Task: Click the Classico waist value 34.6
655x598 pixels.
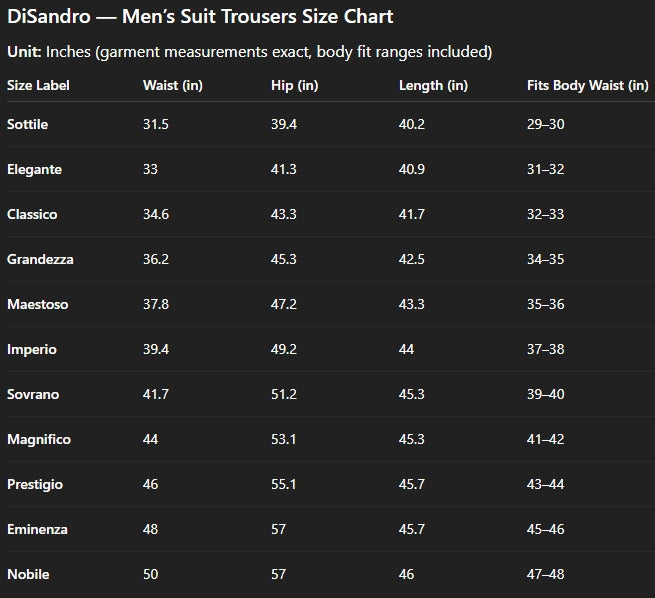Action: (156, 214)
